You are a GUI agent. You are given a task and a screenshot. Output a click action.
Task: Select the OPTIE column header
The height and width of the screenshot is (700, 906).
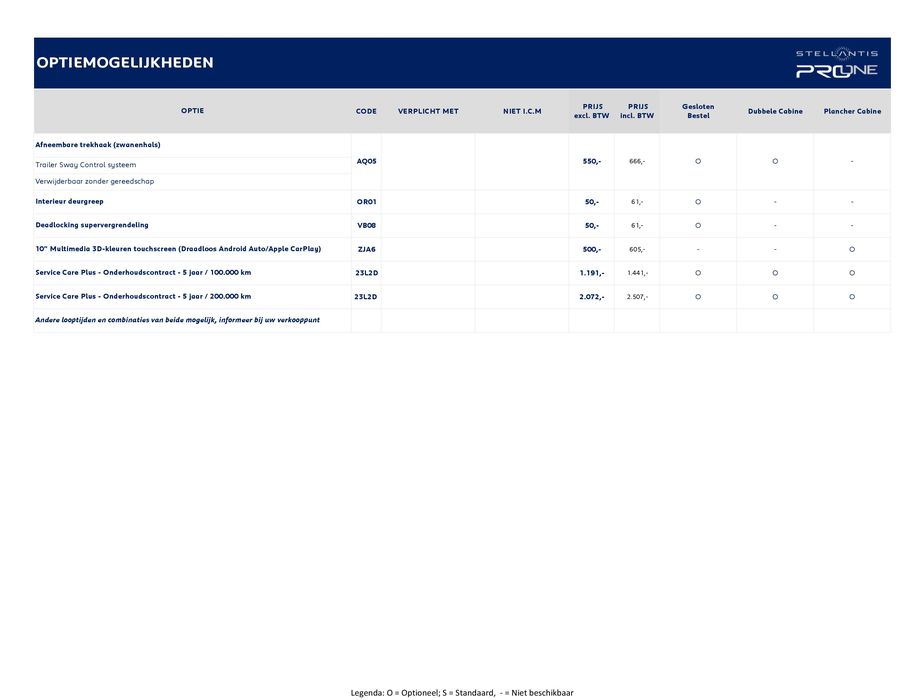tap(192, 111)
